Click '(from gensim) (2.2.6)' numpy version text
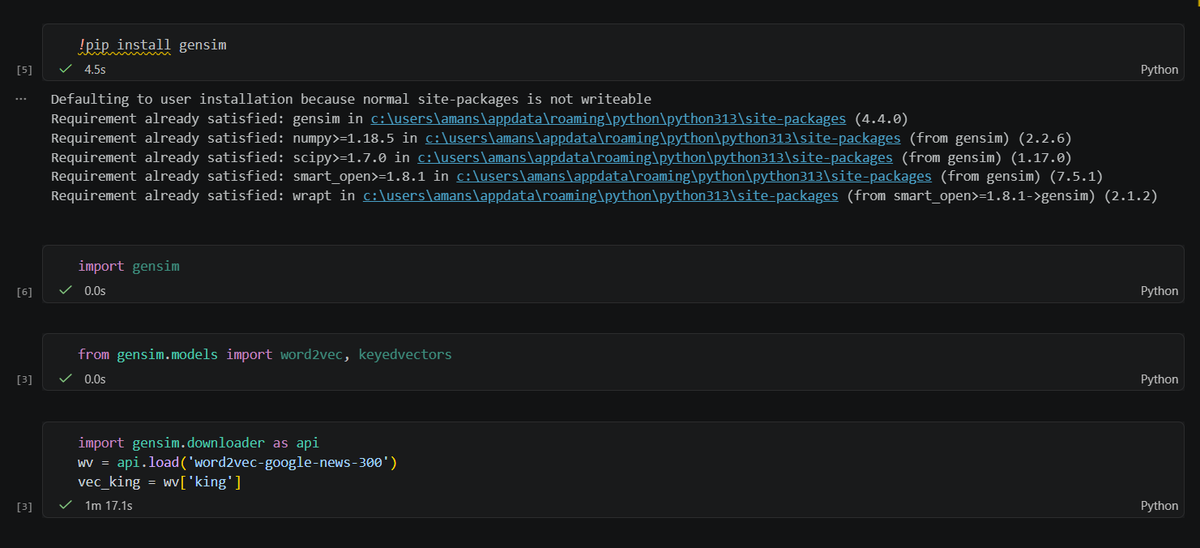Viewport: 1200px width, 548px height. (990, 138)
